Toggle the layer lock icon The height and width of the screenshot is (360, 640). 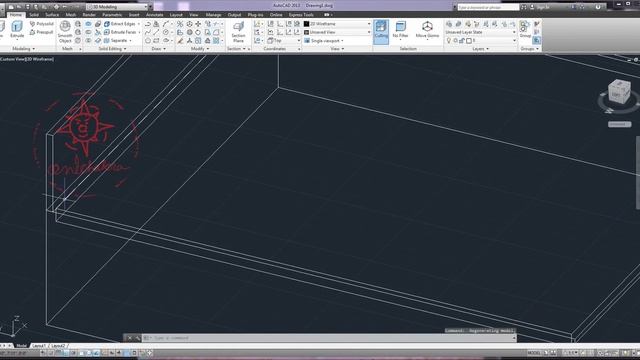click(x=462, y=41)
